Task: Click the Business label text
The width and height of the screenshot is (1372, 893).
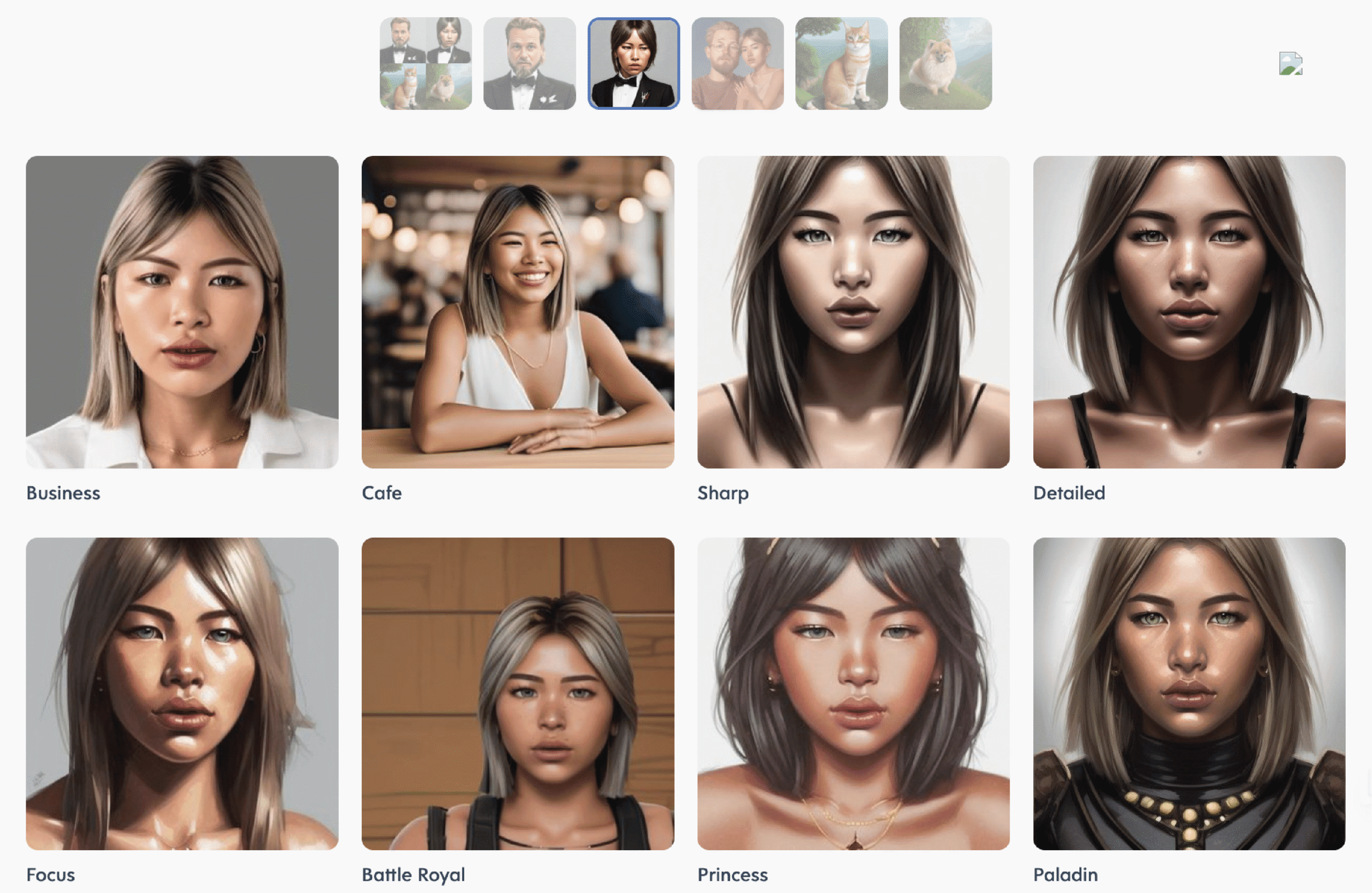Action: pos(63,493)
